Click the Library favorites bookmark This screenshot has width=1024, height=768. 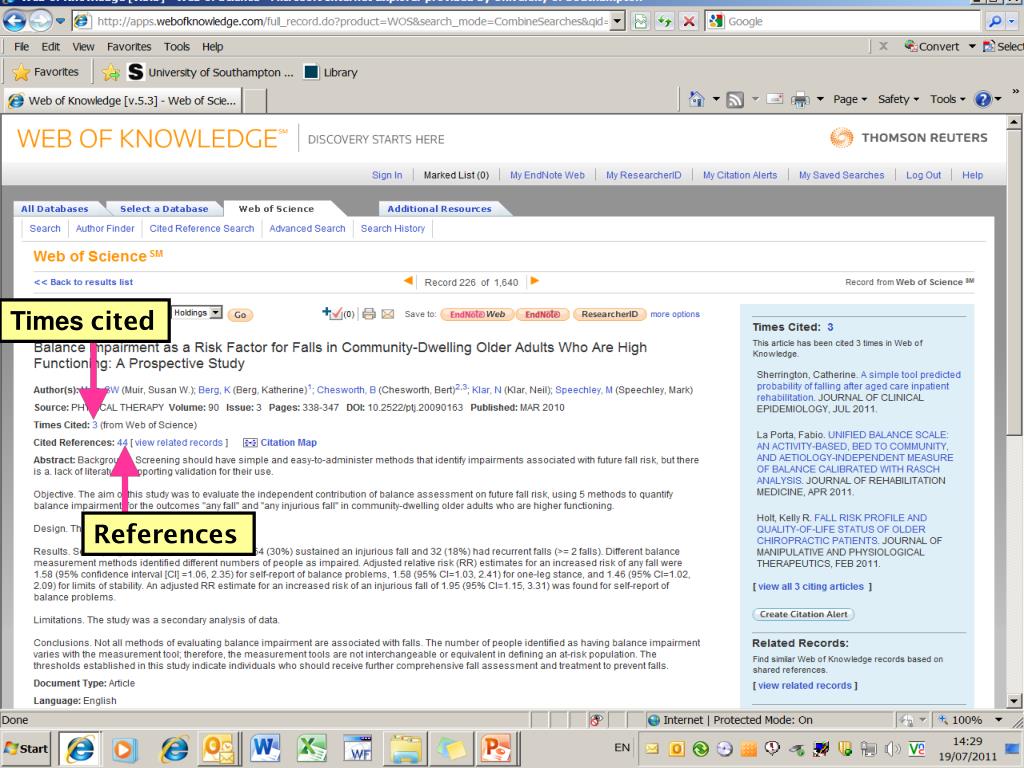pyautogui.click(x=331, y=72)
